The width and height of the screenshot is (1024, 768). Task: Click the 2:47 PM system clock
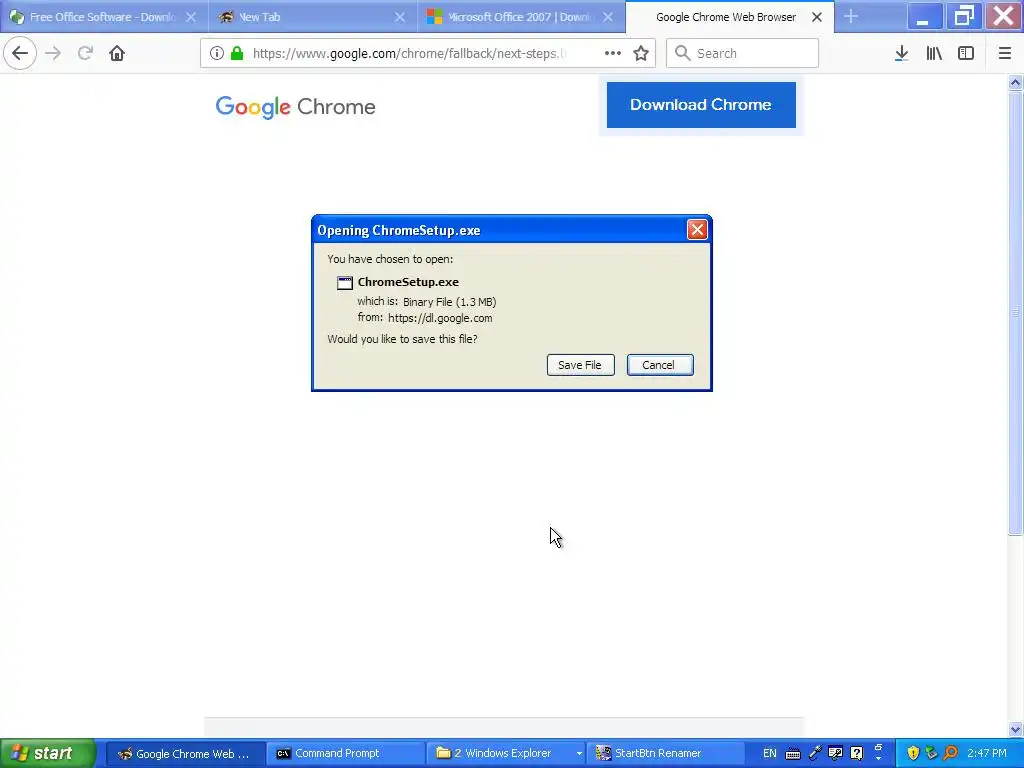pos(987,754)
